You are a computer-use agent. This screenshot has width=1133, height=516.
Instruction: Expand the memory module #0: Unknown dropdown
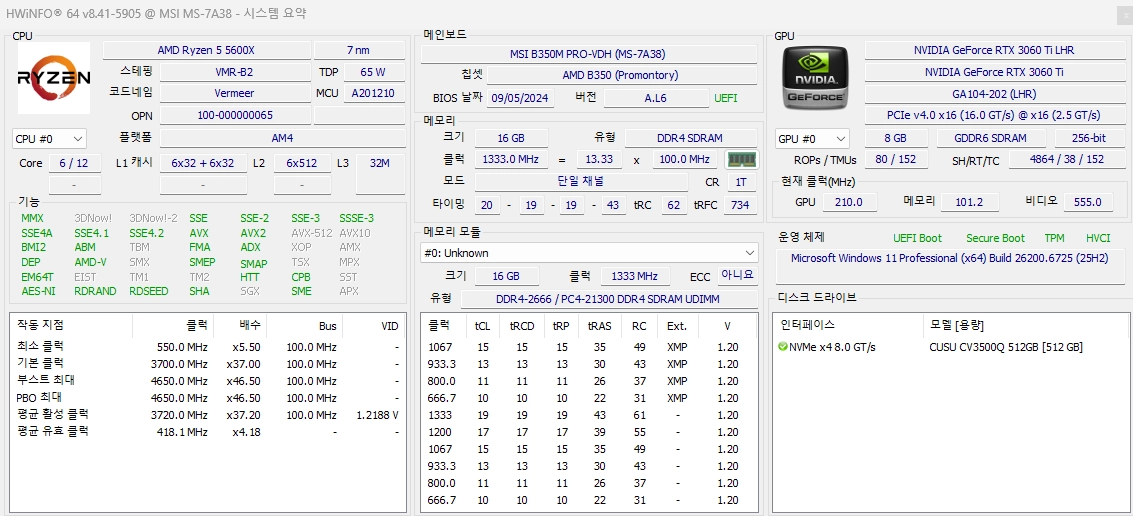coord(590,253)
